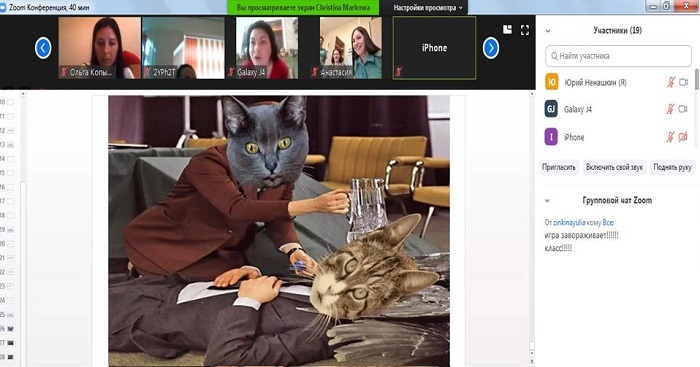Select the Анастасия video thumbnail
This screenshot has height=367, width=700.
click(x=350, y=48)
